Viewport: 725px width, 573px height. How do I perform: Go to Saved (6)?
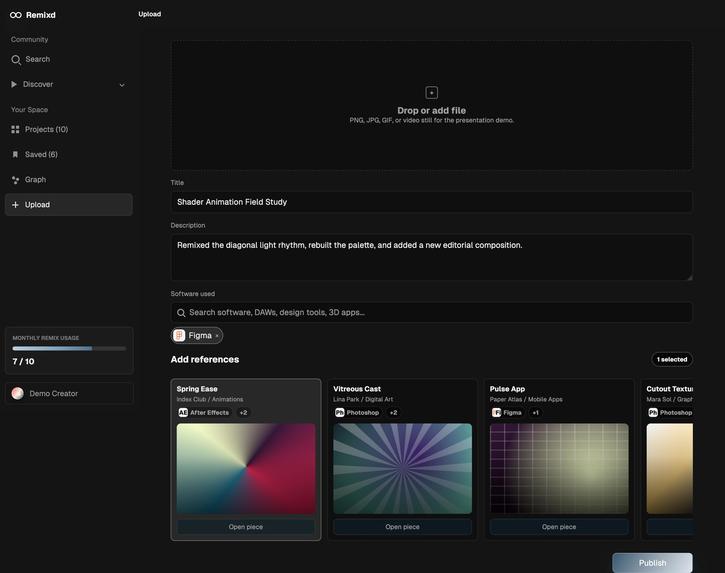coord(69,154)
